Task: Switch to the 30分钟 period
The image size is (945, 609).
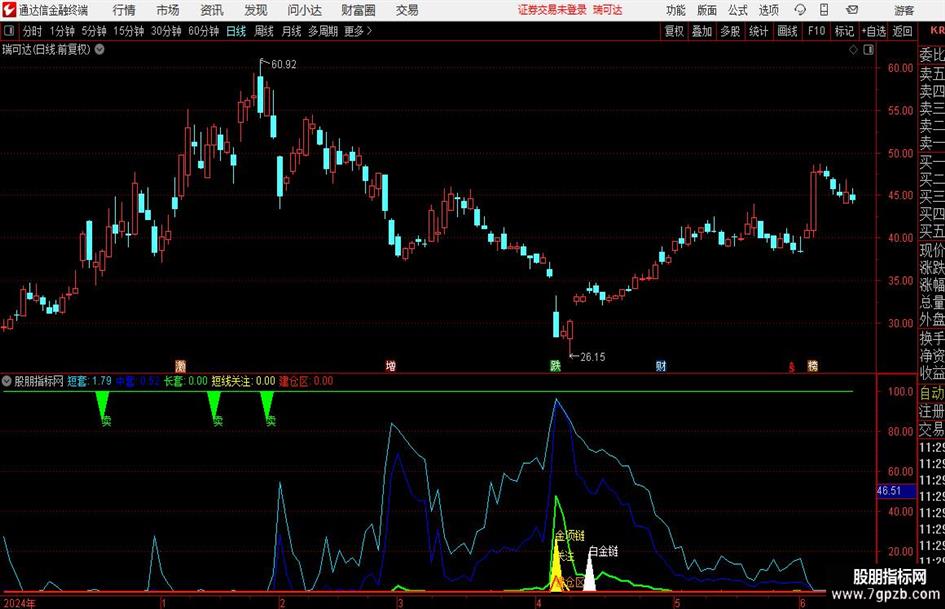Action: pyautogui.click(x=166, y=31)
